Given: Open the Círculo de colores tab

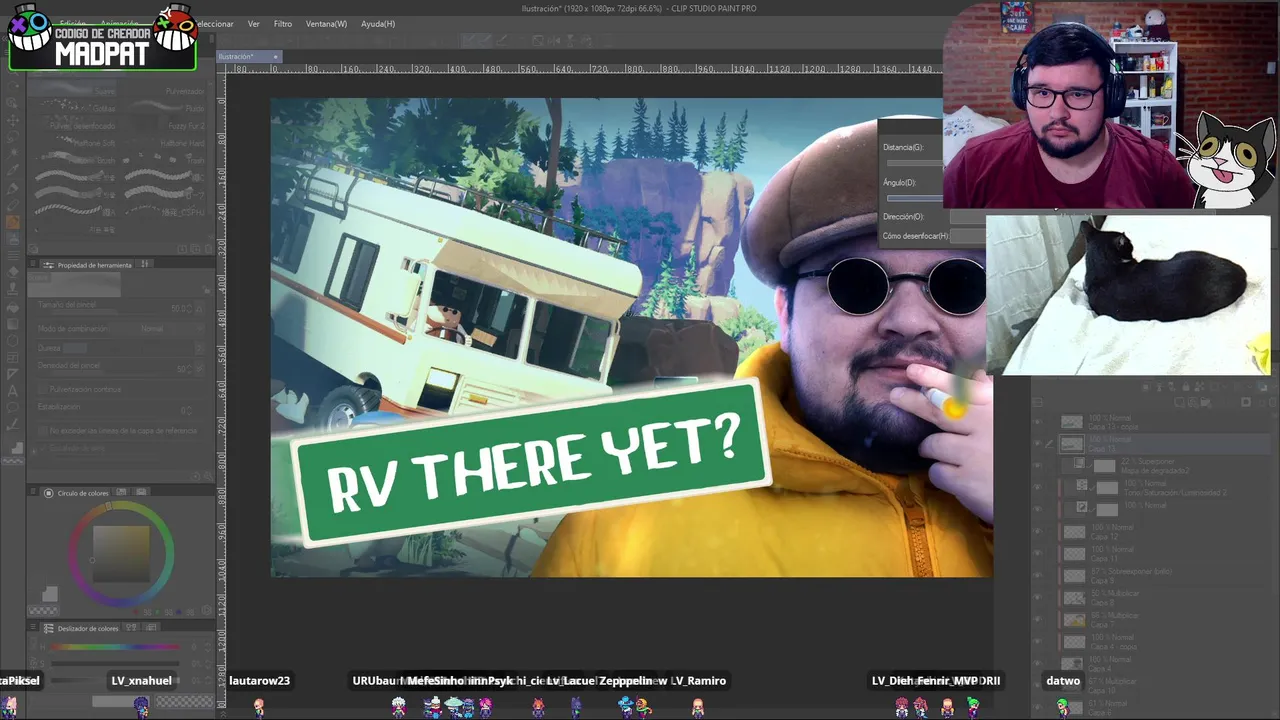Looking at the screenshot, I should pos(82,493).
